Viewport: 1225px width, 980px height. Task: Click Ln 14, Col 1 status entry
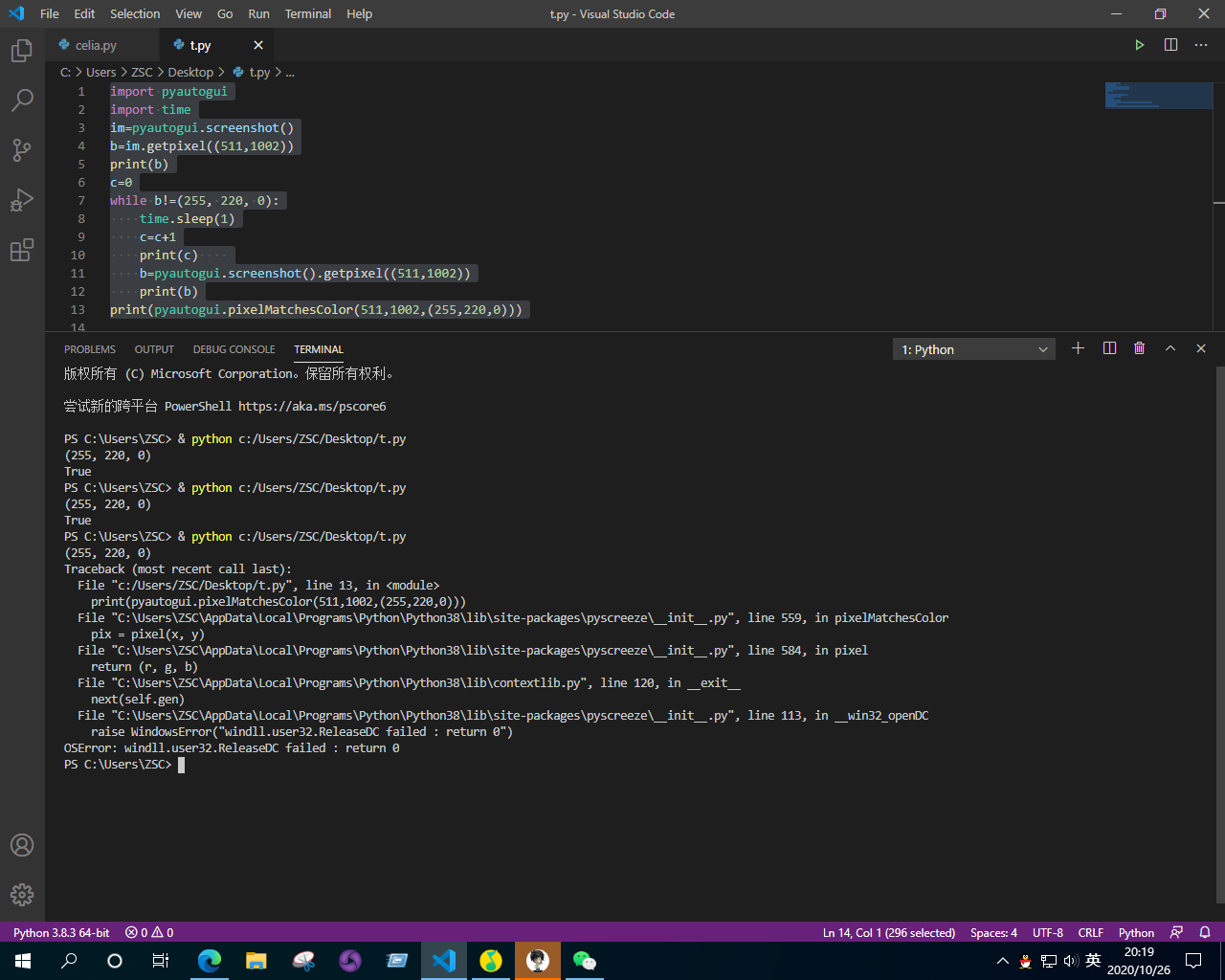point(889,932)
